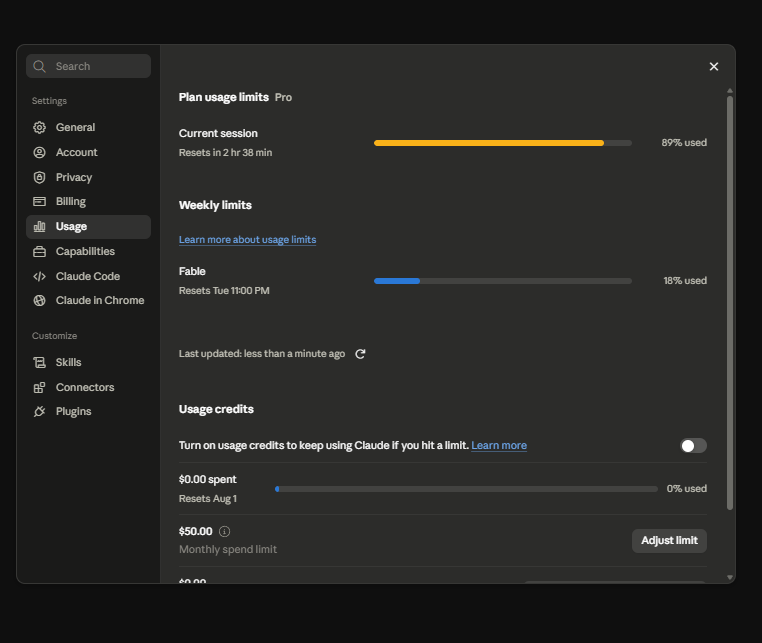Click the 'Plan usage limits' heading
762x643 pixels.
tap(224, 97)
